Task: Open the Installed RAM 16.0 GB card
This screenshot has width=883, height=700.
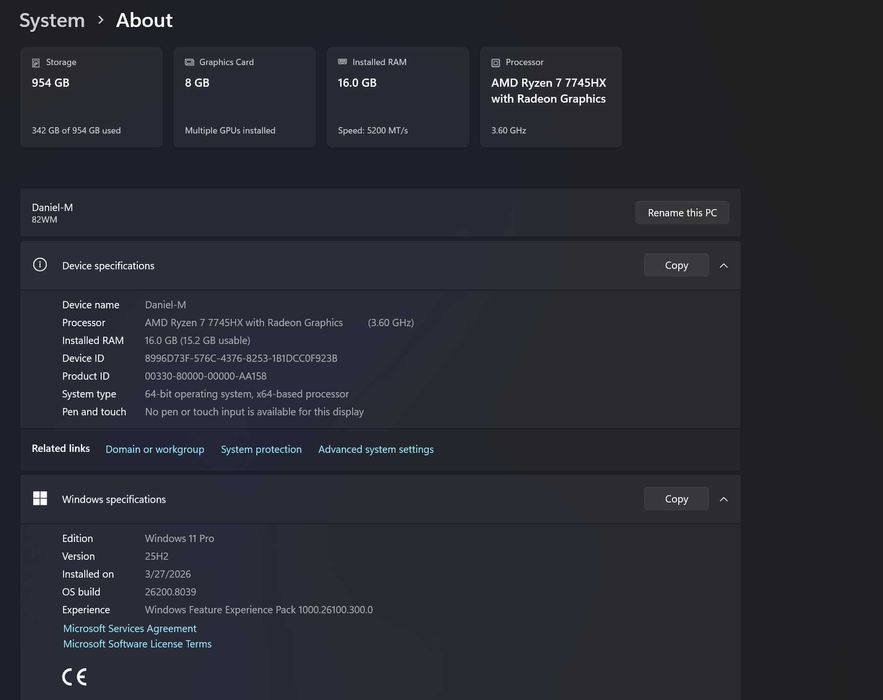Action: (398, 97)
